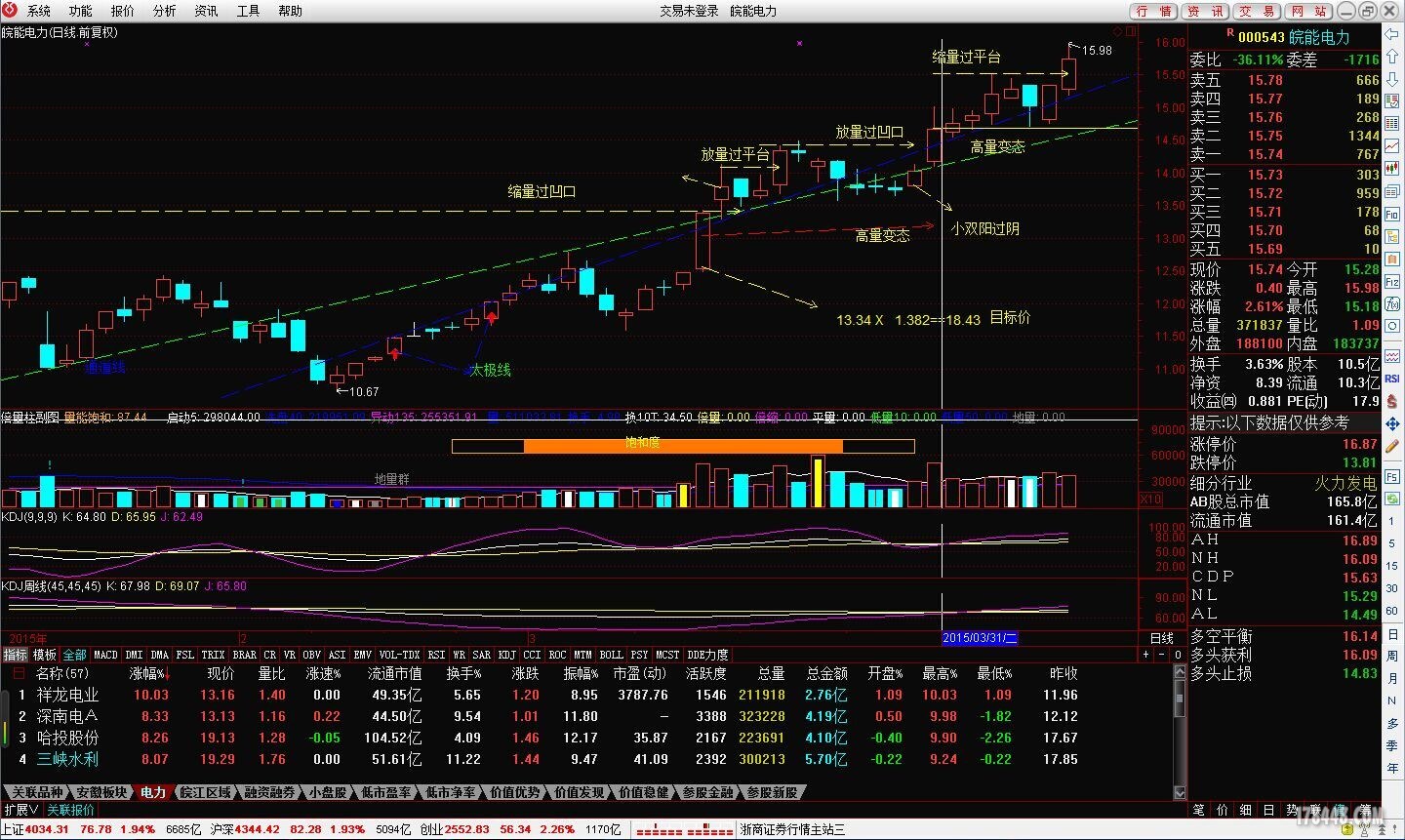Sort by 换手% column header
Viewport: 1405px width, 840px height.
click(462, 673)
